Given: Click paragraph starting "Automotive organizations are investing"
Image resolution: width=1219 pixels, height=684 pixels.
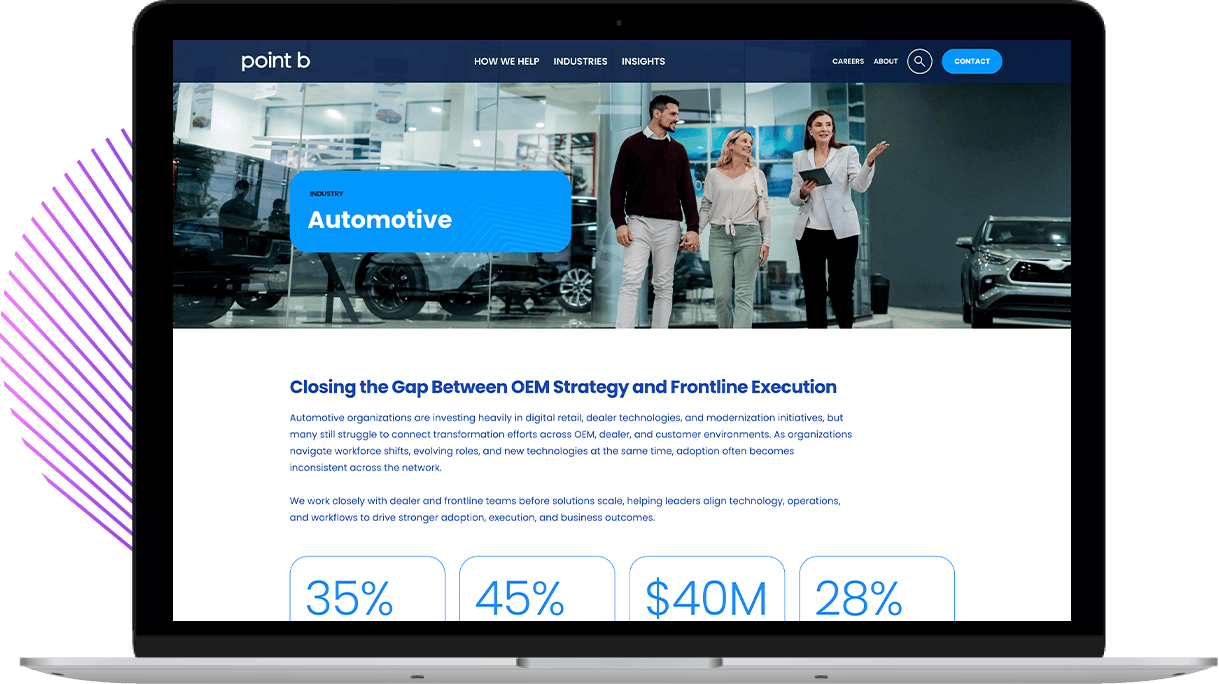Looking at the screenshot, I should click(571, 442).
